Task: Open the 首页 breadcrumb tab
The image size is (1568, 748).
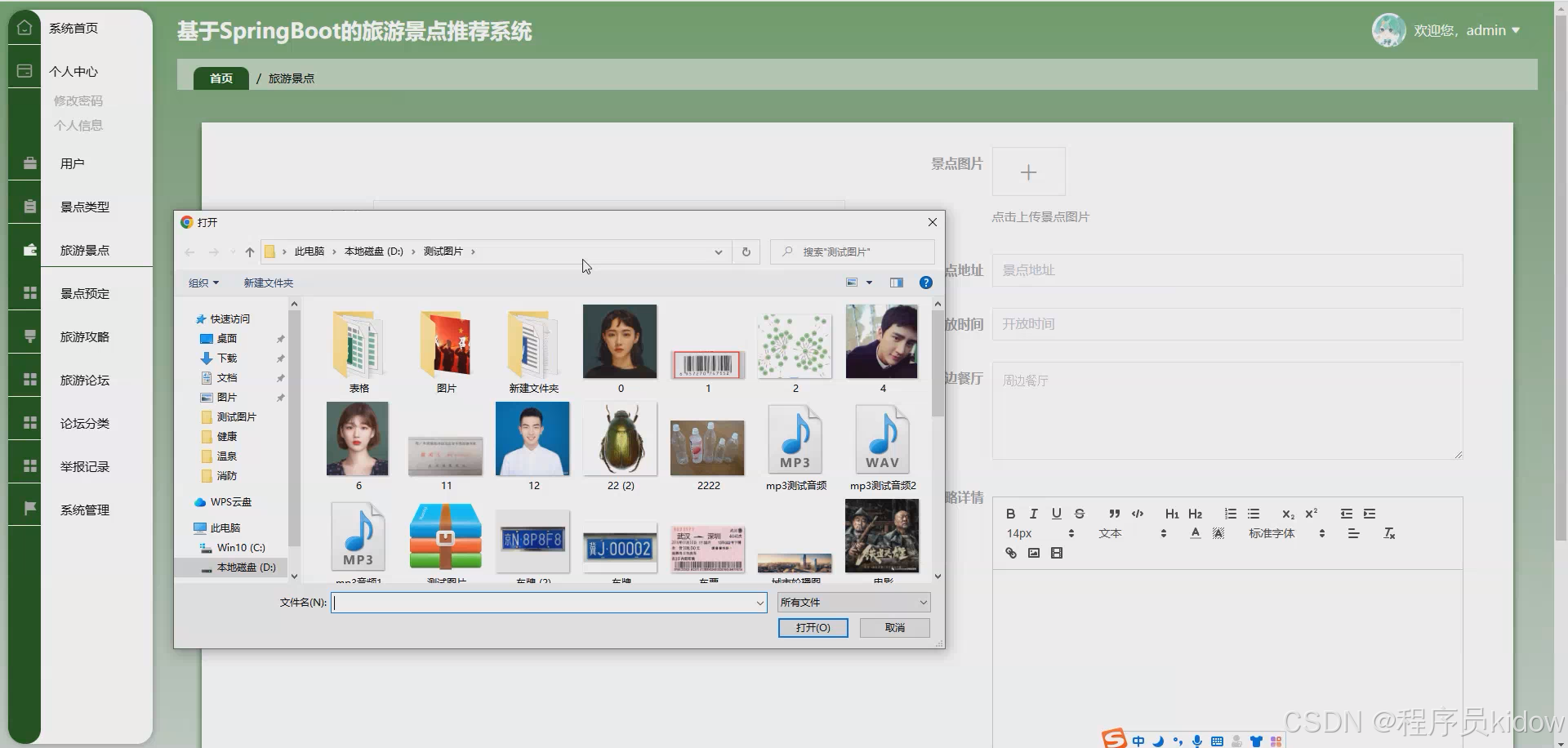Action: point(220,78)
